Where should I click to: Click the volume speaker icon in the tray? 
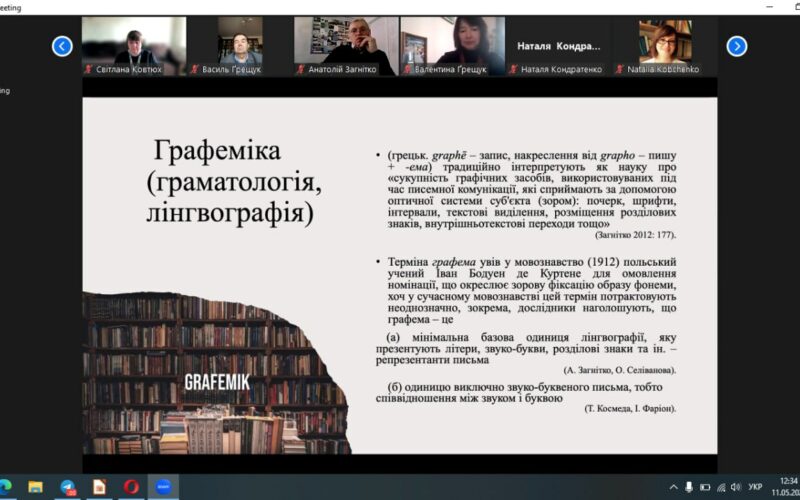(735, 487)
